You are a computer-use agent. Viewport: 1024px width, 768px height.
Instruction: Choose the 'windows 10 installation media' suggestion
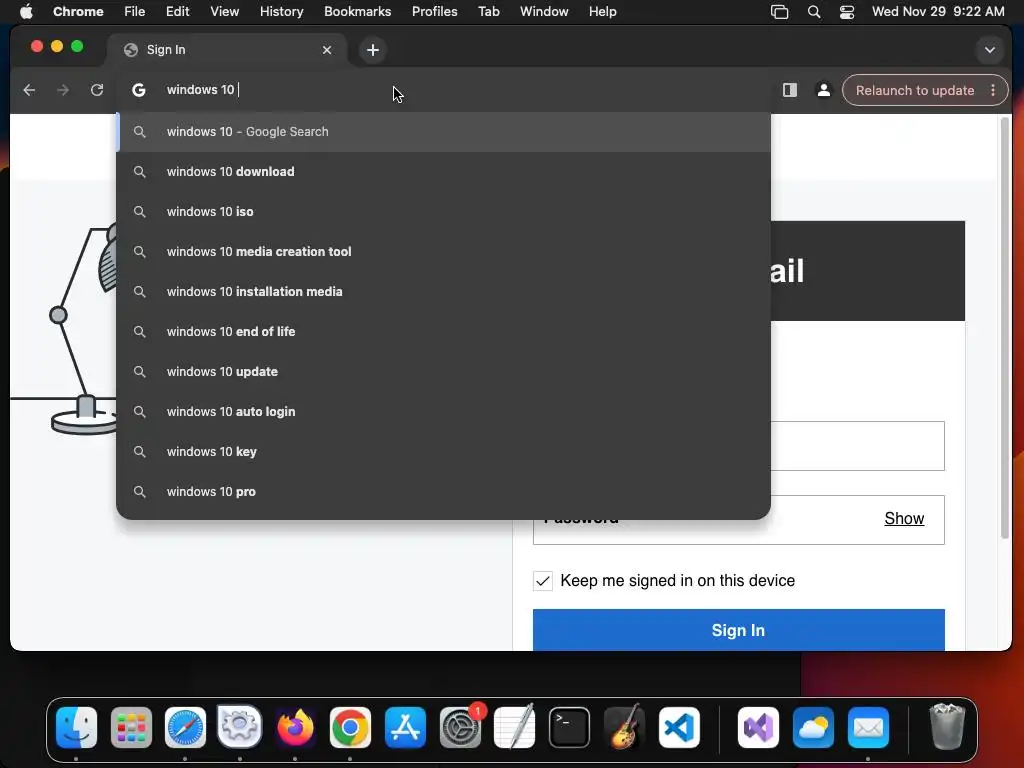click(443, 291)
